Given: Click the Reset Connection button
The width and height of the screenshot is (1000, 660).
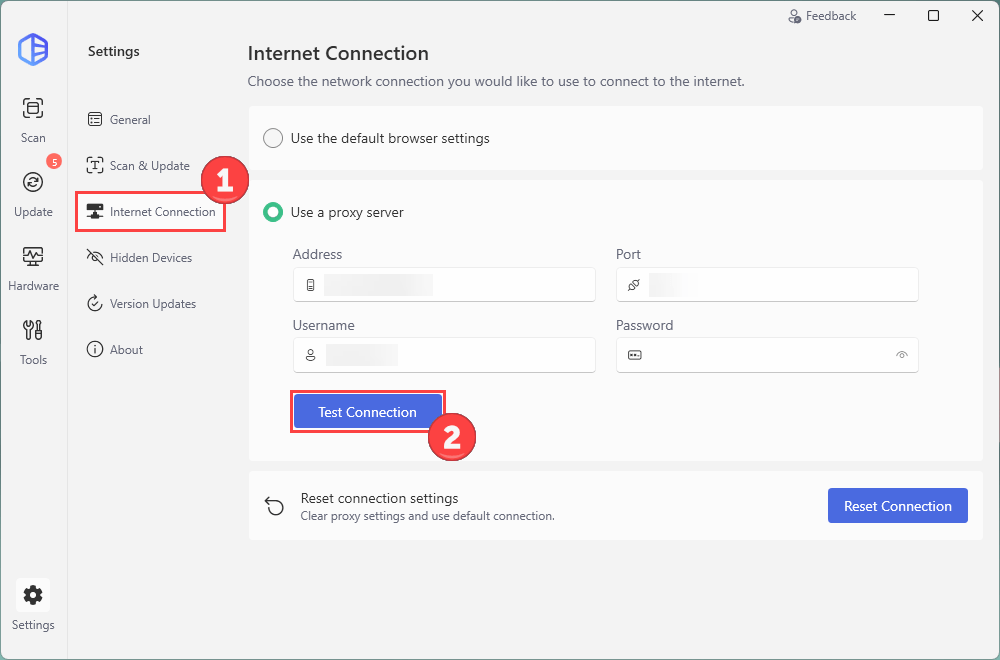Looking at the screenshot, I should coord(897,506).
